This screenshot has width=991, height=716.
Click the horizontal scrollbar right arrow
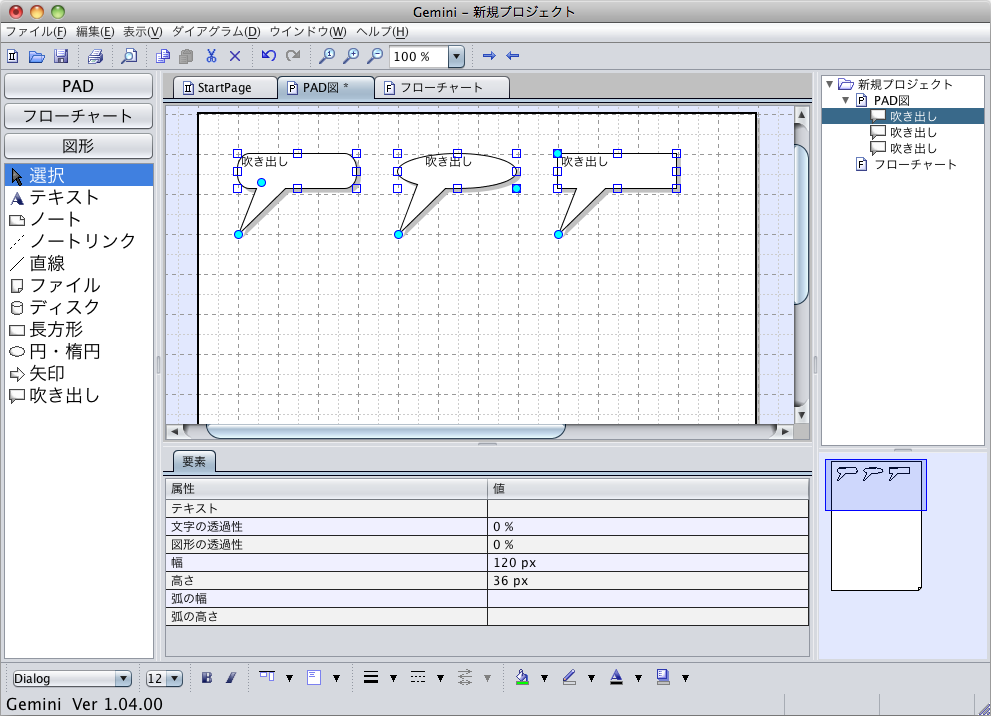[785, 432]
